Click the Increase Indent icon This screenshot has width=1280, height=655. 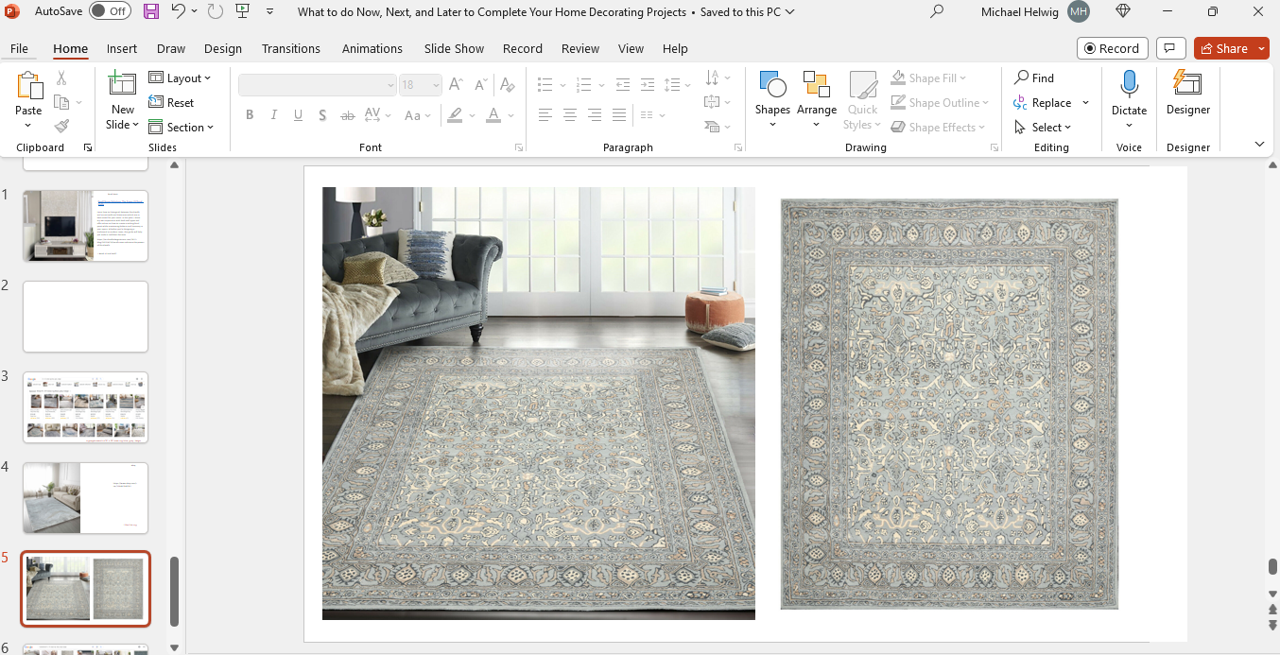(648, 85)
